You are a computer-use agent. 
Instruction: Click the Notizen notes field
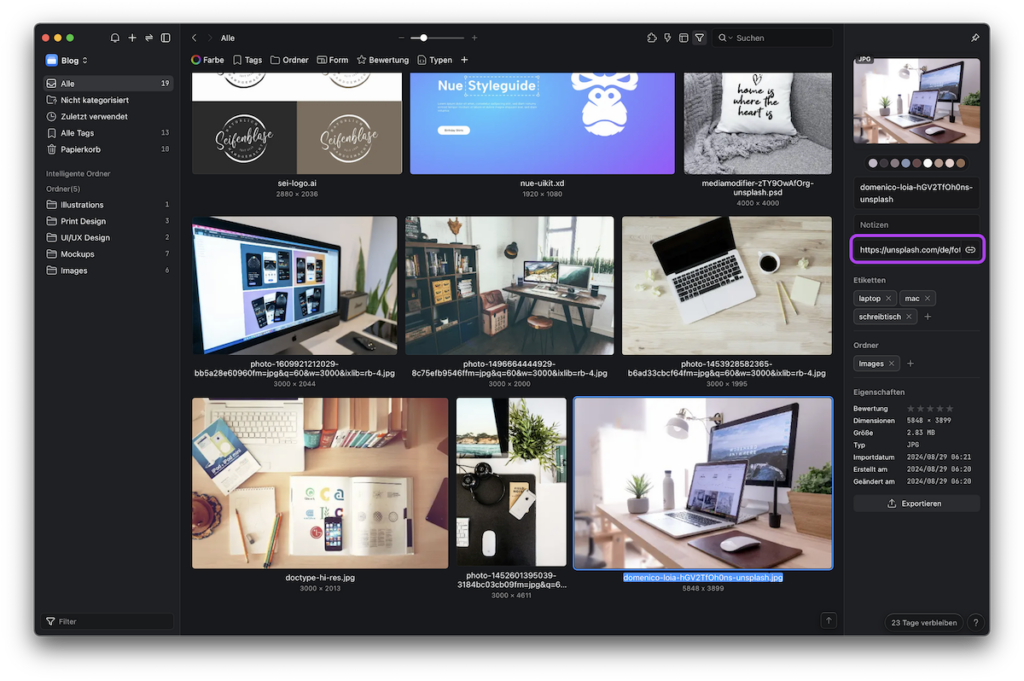click(x=916, y=225)
